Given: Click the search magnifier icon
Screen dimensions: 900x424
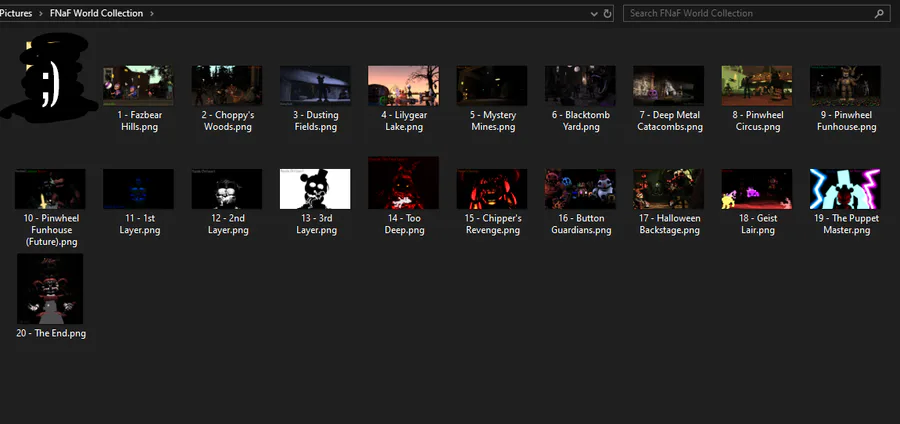Looking at the screenshot, I should [879, 13].
